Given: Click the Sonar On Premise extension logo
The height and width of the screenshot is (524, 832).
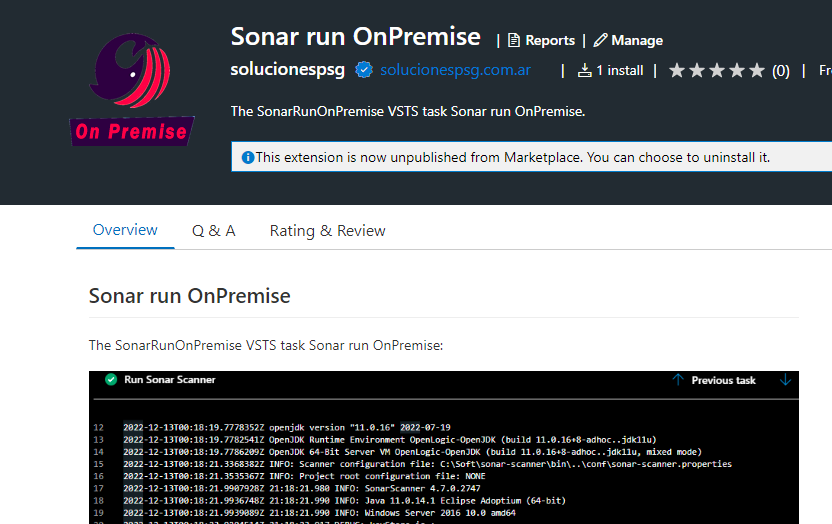Looking at the screenshot, I should 132,89.
